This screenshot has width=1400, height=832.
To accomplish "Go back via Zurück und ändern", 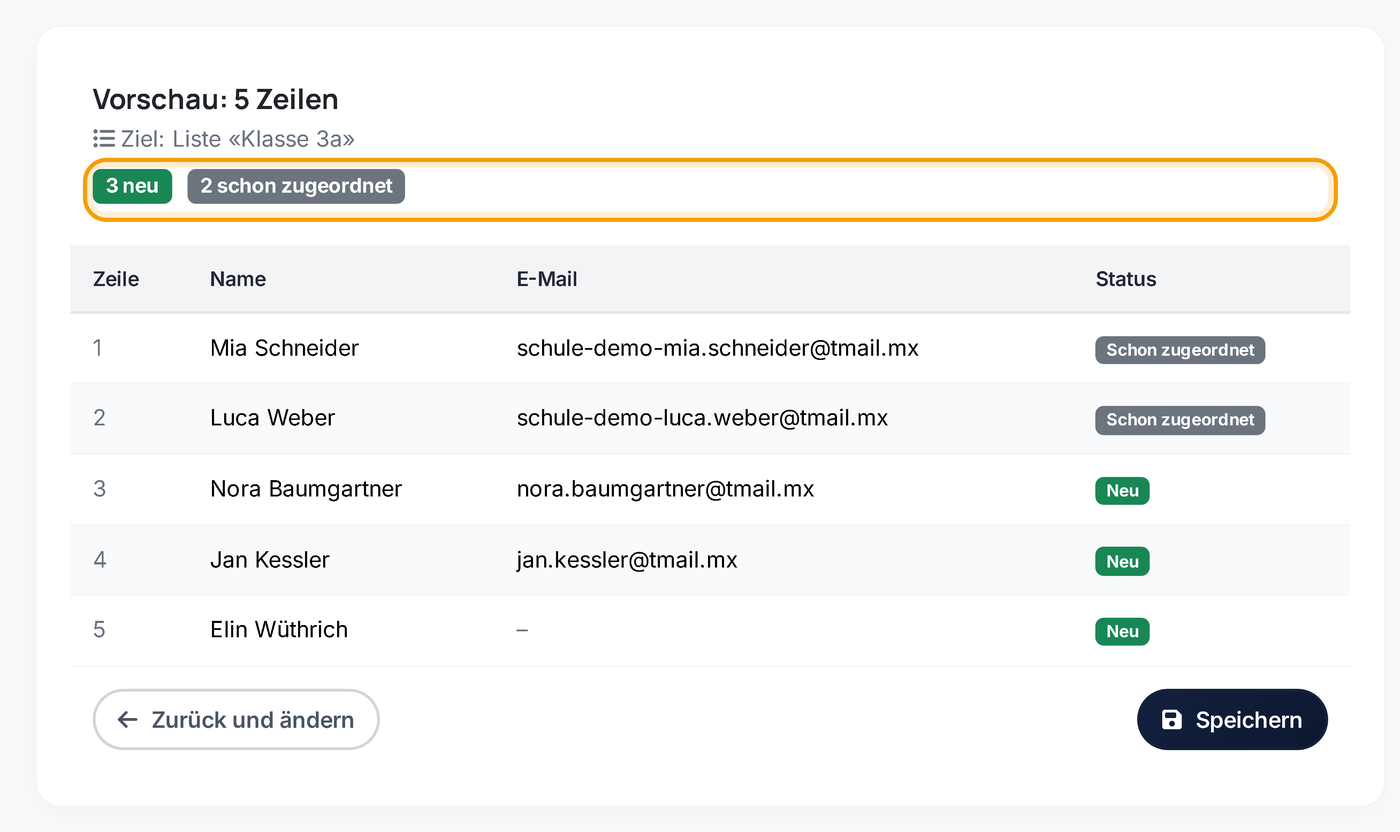I will pos(236,719).
